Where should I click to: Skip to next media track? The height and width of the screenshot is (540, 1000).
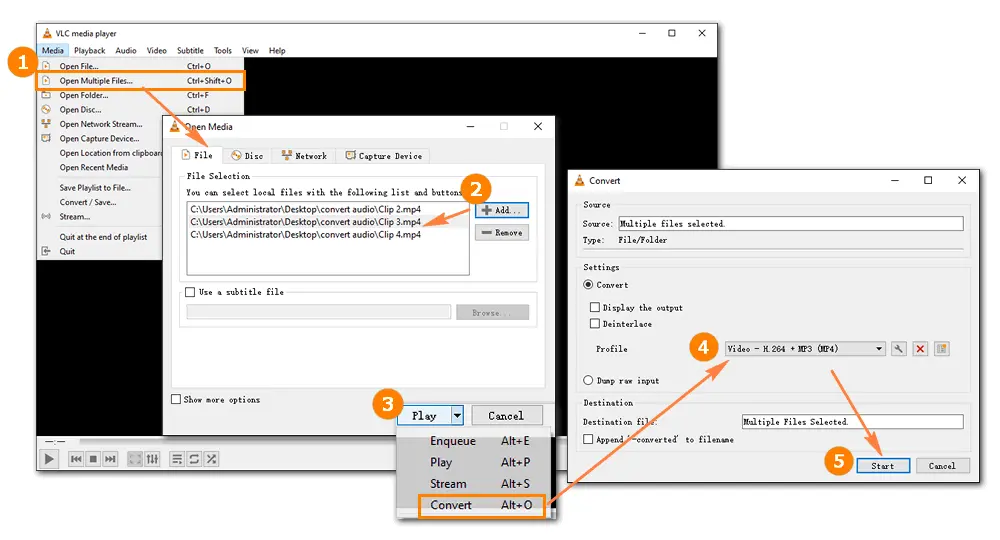(x=110, y=459)
